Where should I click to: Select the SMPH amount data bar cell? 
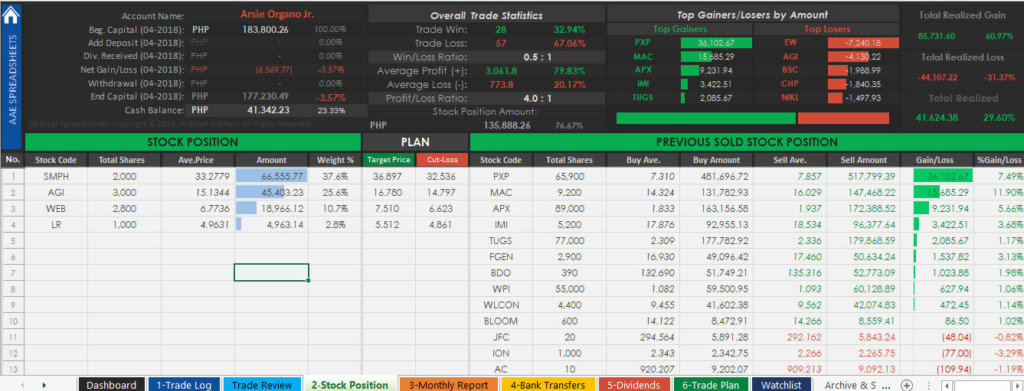coord(271,176)
